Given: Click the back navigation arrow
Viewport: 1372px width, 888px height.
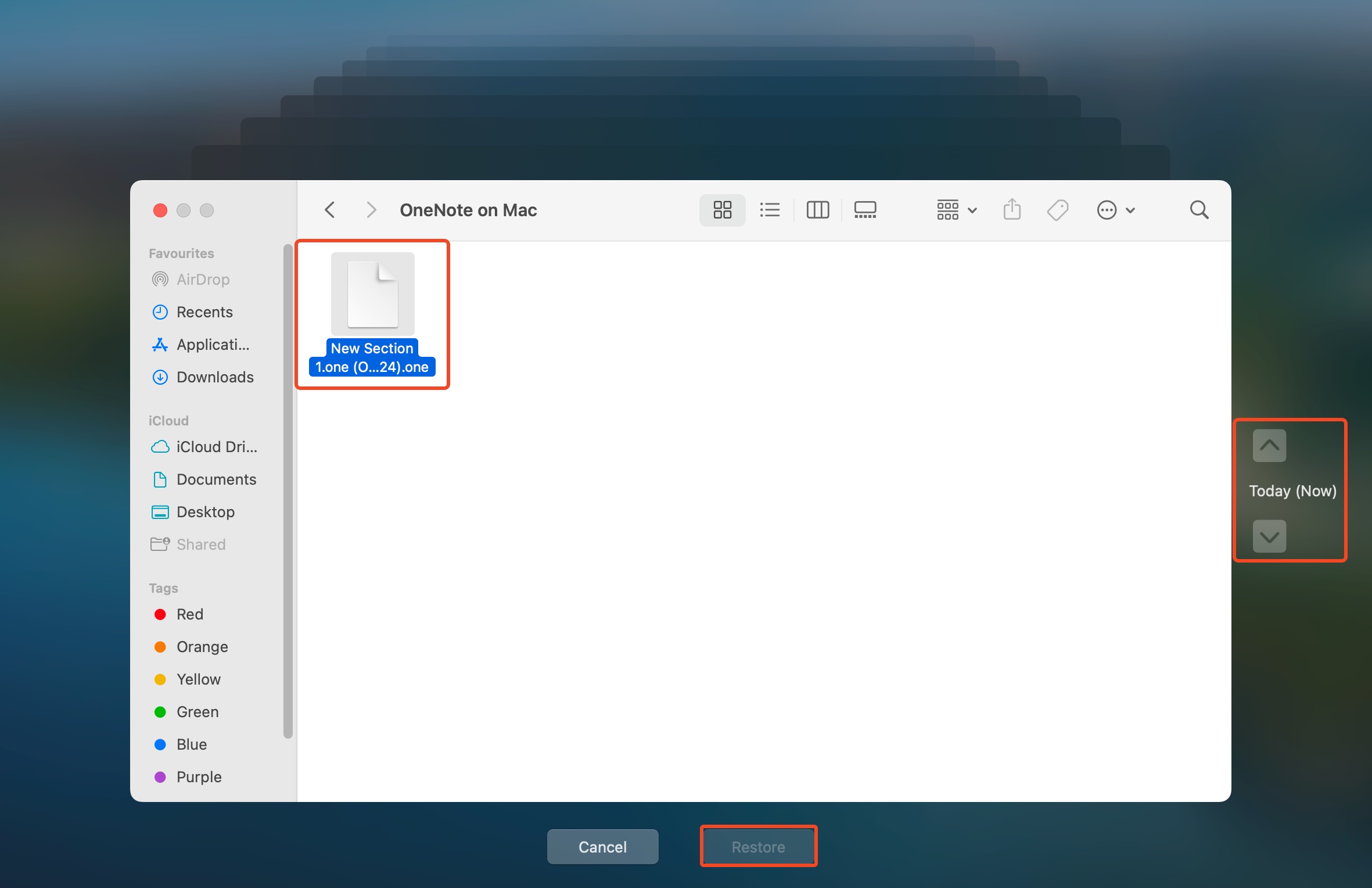Looking at the screenshot, I should pos(330,210).
